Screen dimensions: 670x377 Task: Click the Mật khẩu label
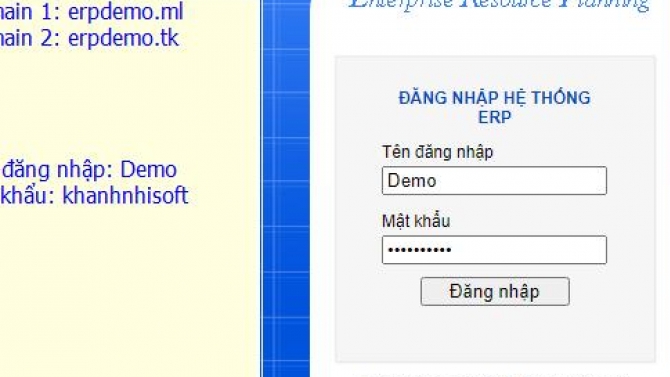(416, 221)
